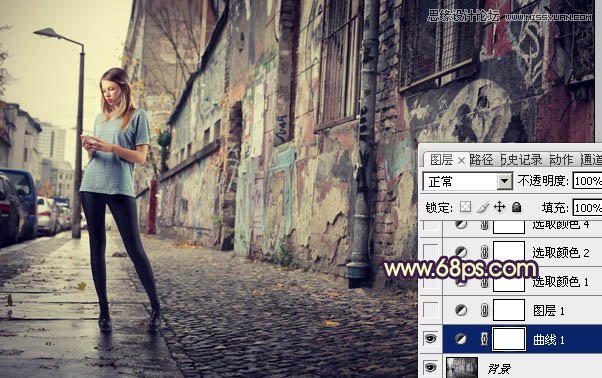Click the 不透明度 opacity value field
The width and height of the screenshot is (602, 378).
tap(587, 181)
